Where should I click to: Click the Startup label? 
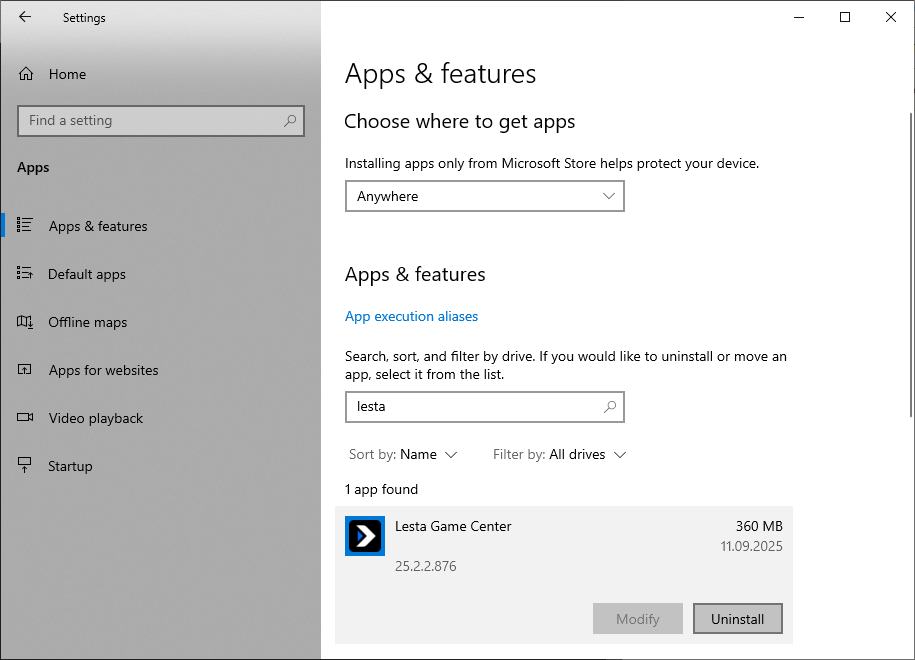point(70,466)
